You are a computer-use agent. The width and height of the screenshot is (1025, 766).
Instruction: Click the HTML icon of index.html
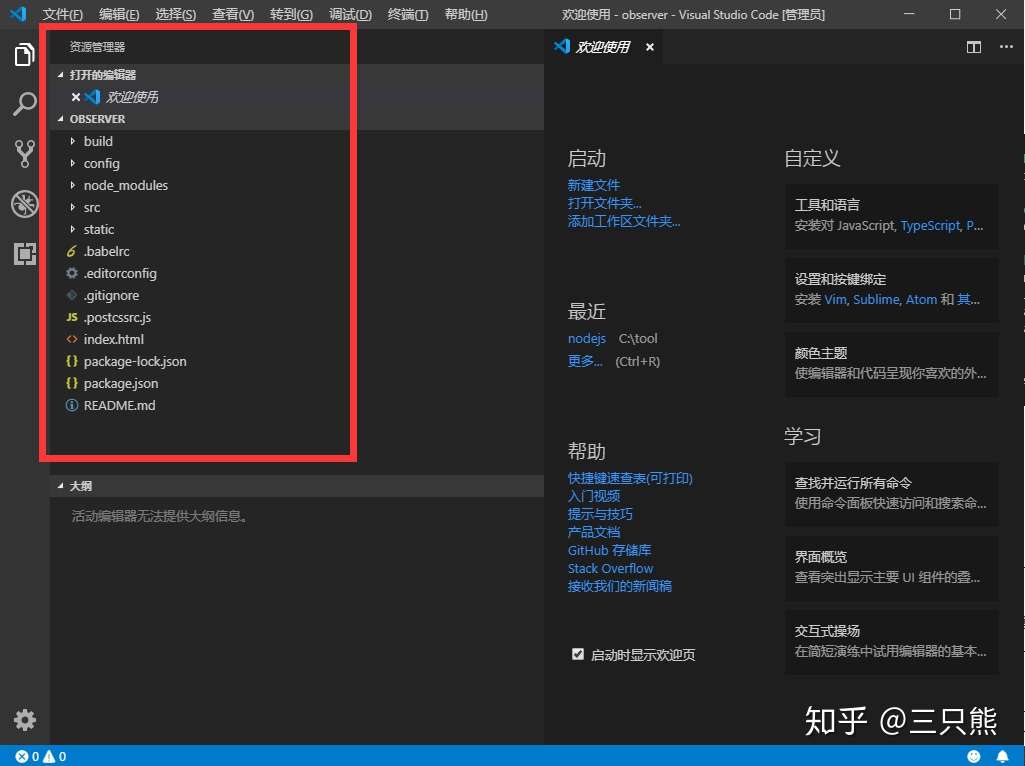click(x=72, y=339)
